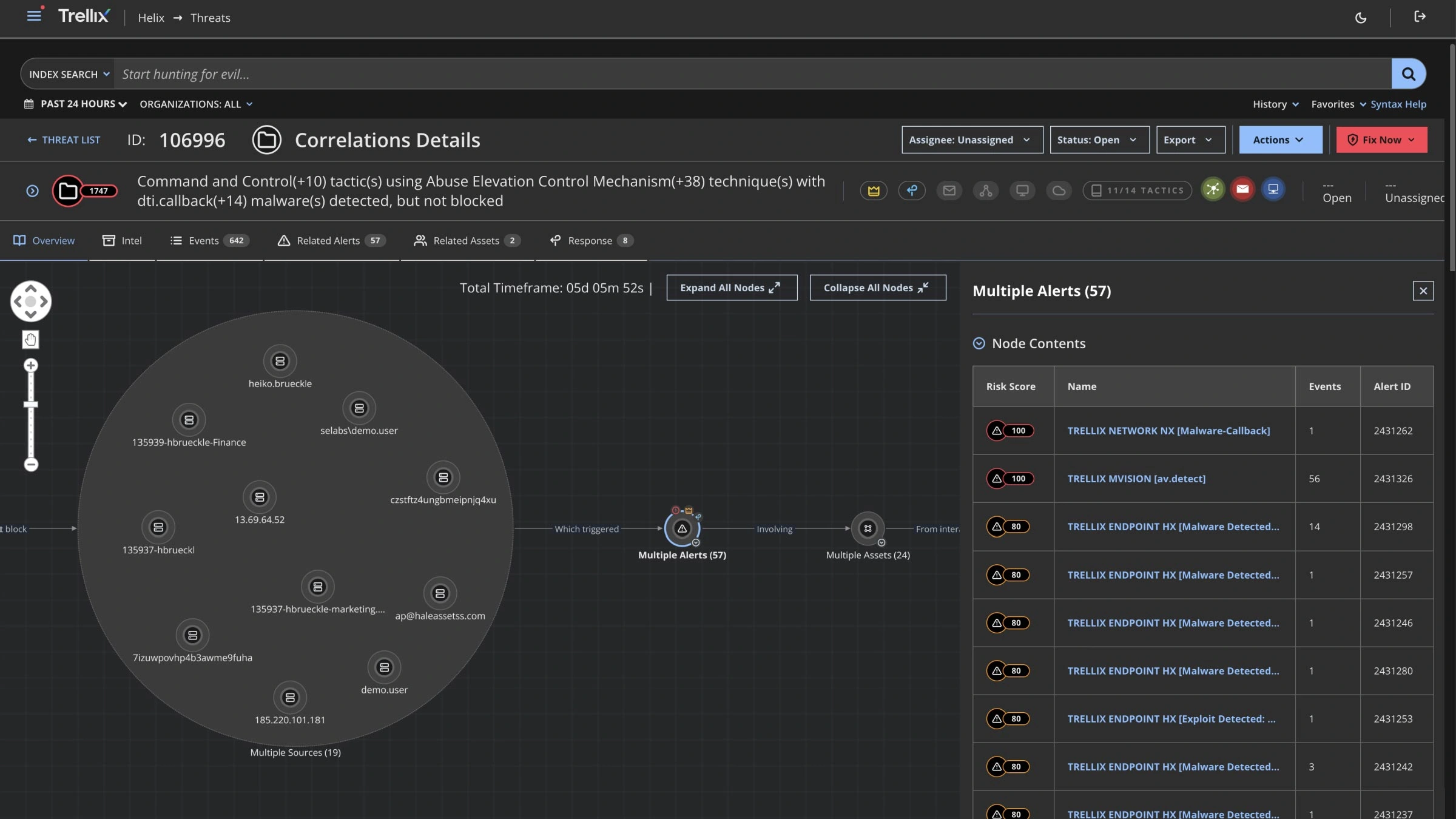Select the selabs\demo.user node

(x=359, y=408)
